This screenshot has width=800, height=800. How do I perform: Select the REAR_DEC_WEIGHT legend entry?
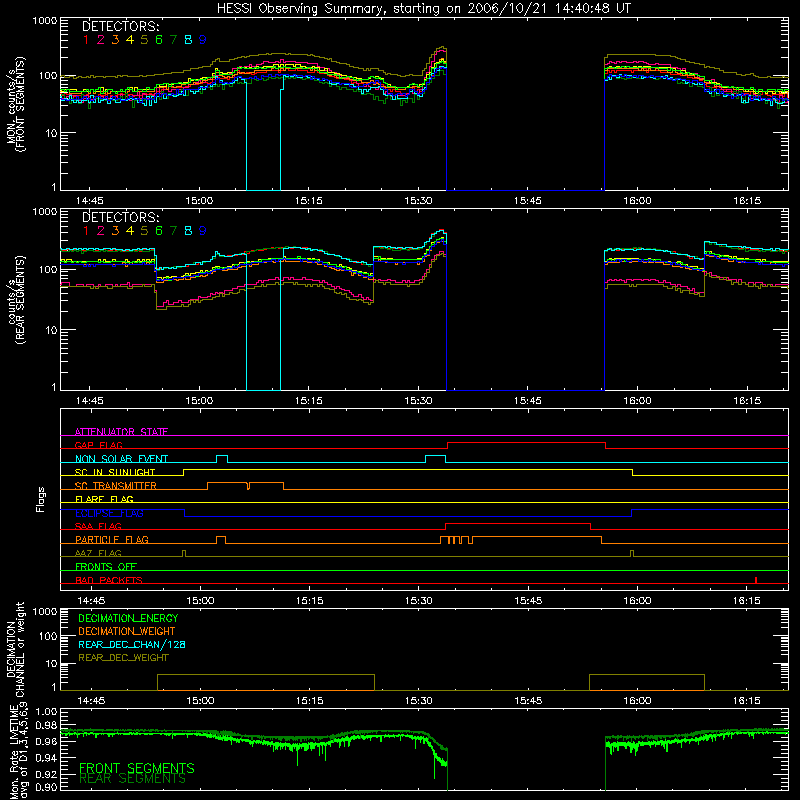tap(123, 658)
